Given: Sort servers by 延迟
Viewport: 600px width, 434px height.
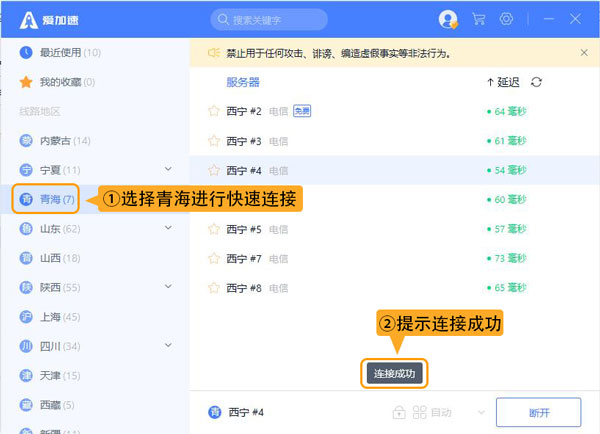Looking at the screenshot, I should 503,82.
